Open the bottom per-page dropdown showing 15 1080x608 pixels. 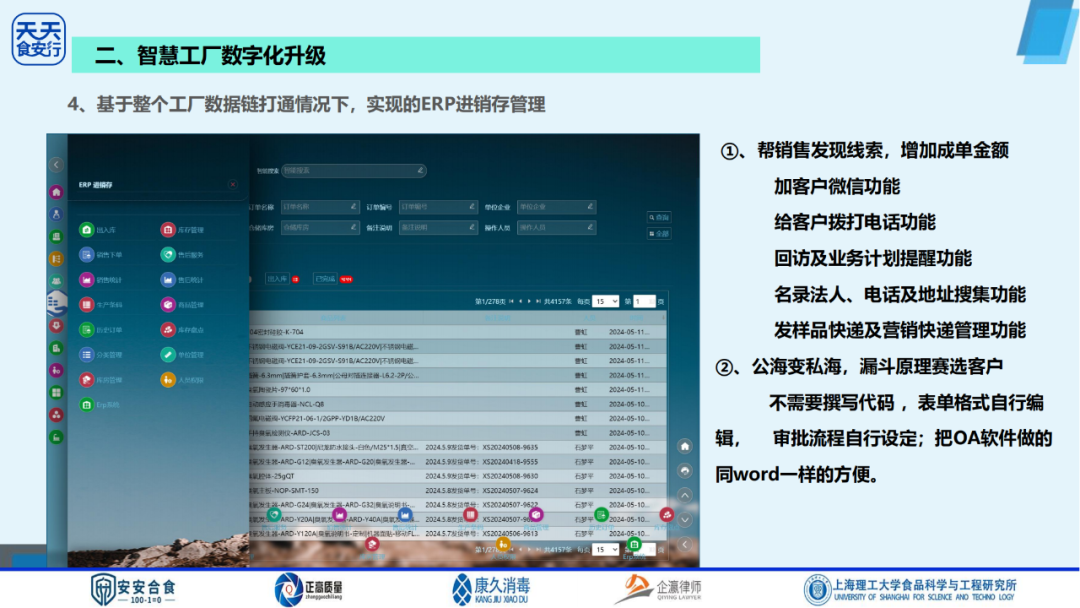coord(605,549)
